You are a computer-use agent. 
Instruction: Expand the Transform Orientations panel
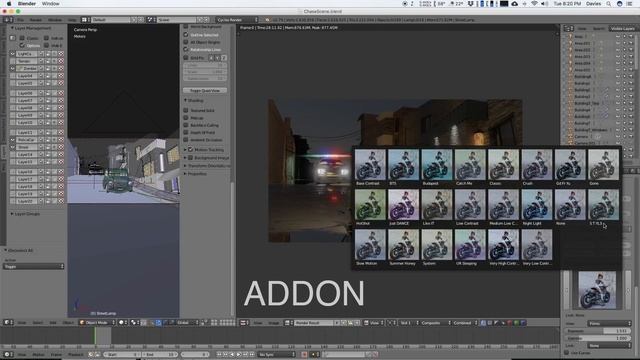(x=185, y=166)
